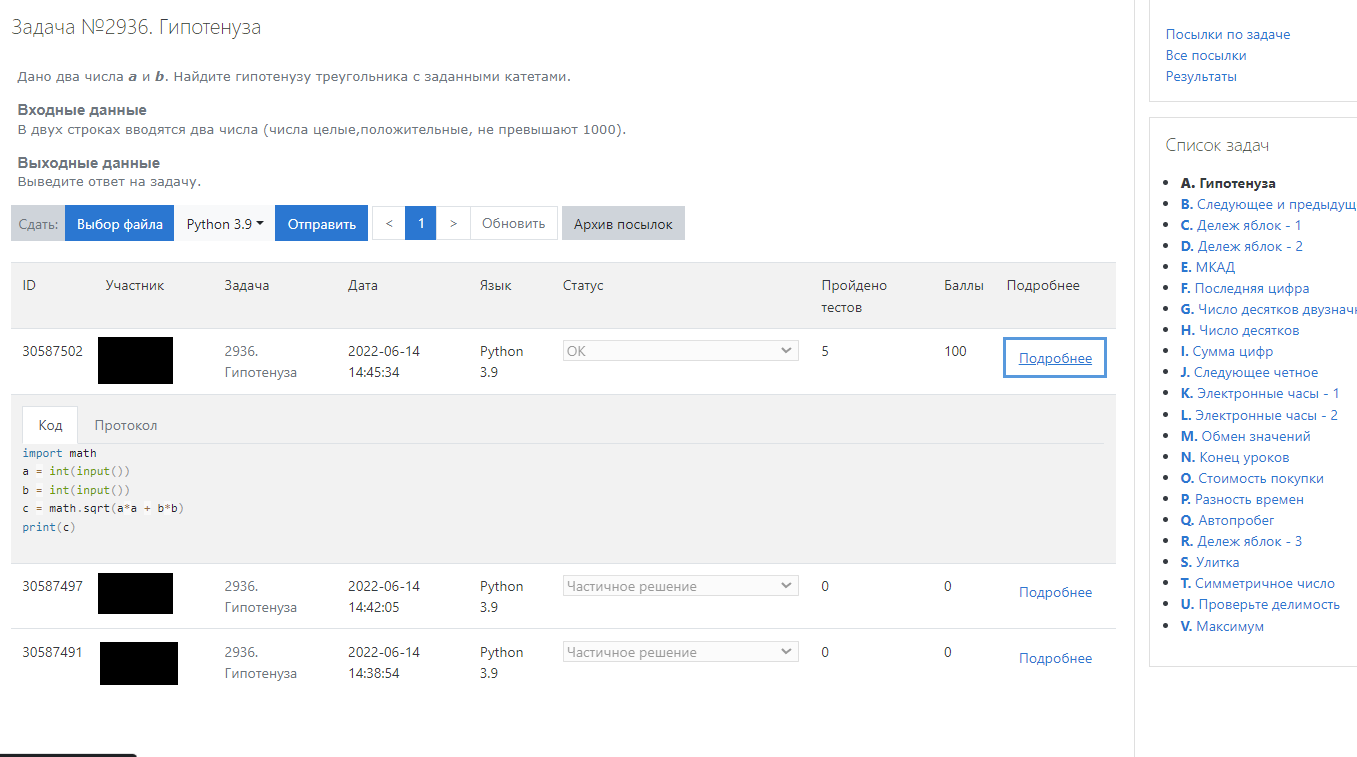Open the Python 3.9 language dropdown
Image resolution: width=1357 pixels, height=757 pixels.
pos(225,224)
